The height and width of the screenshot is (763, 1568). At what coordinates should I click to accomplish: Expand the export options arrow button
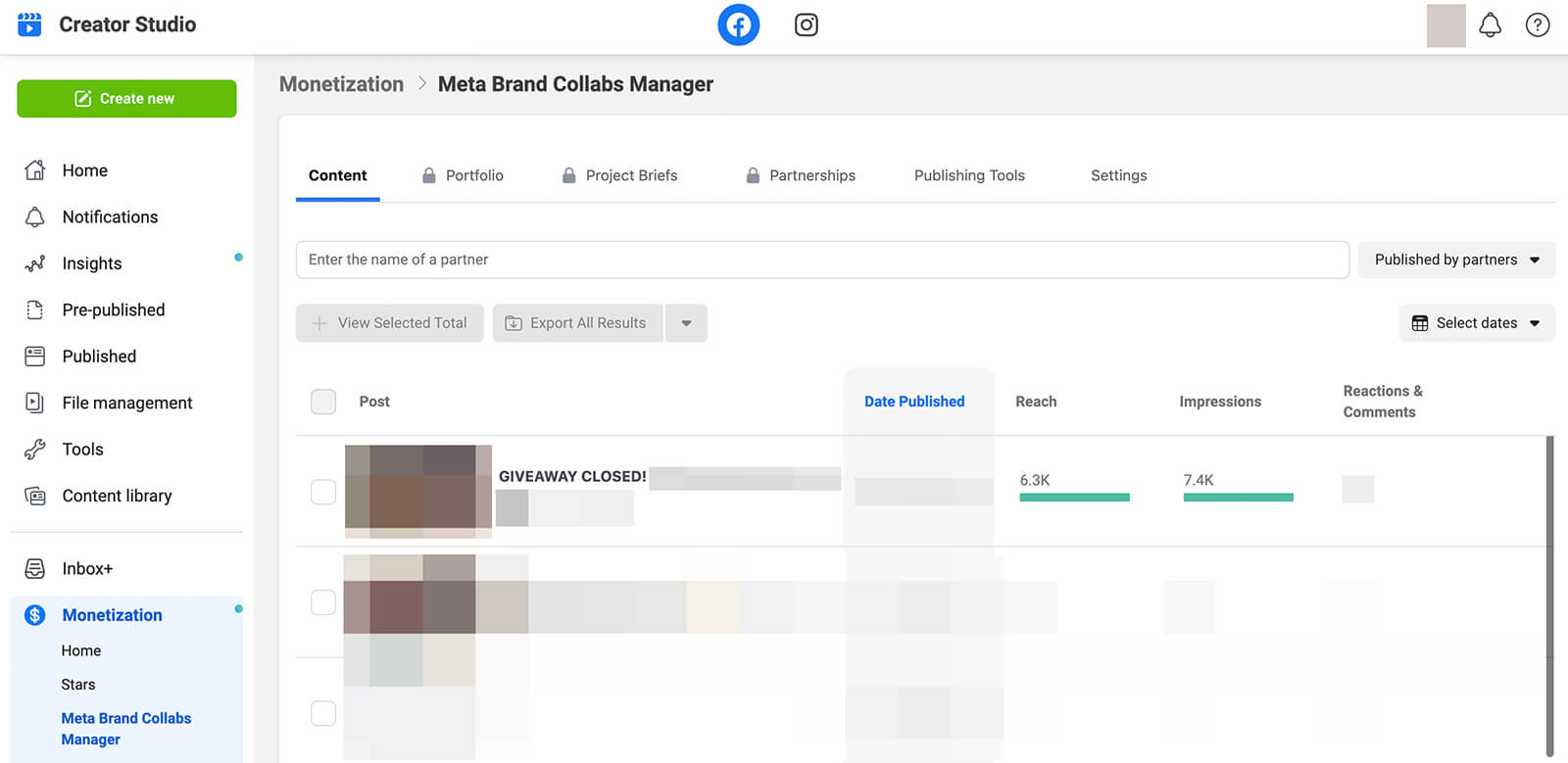pyautogui.click(x=686, y=323)
